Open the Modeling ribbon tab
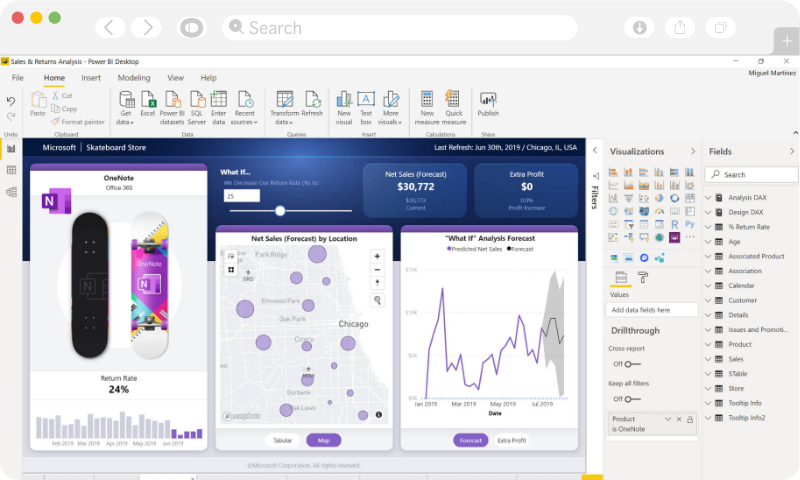The width and height of the screenshot is (800, 480). coord(134,78)
